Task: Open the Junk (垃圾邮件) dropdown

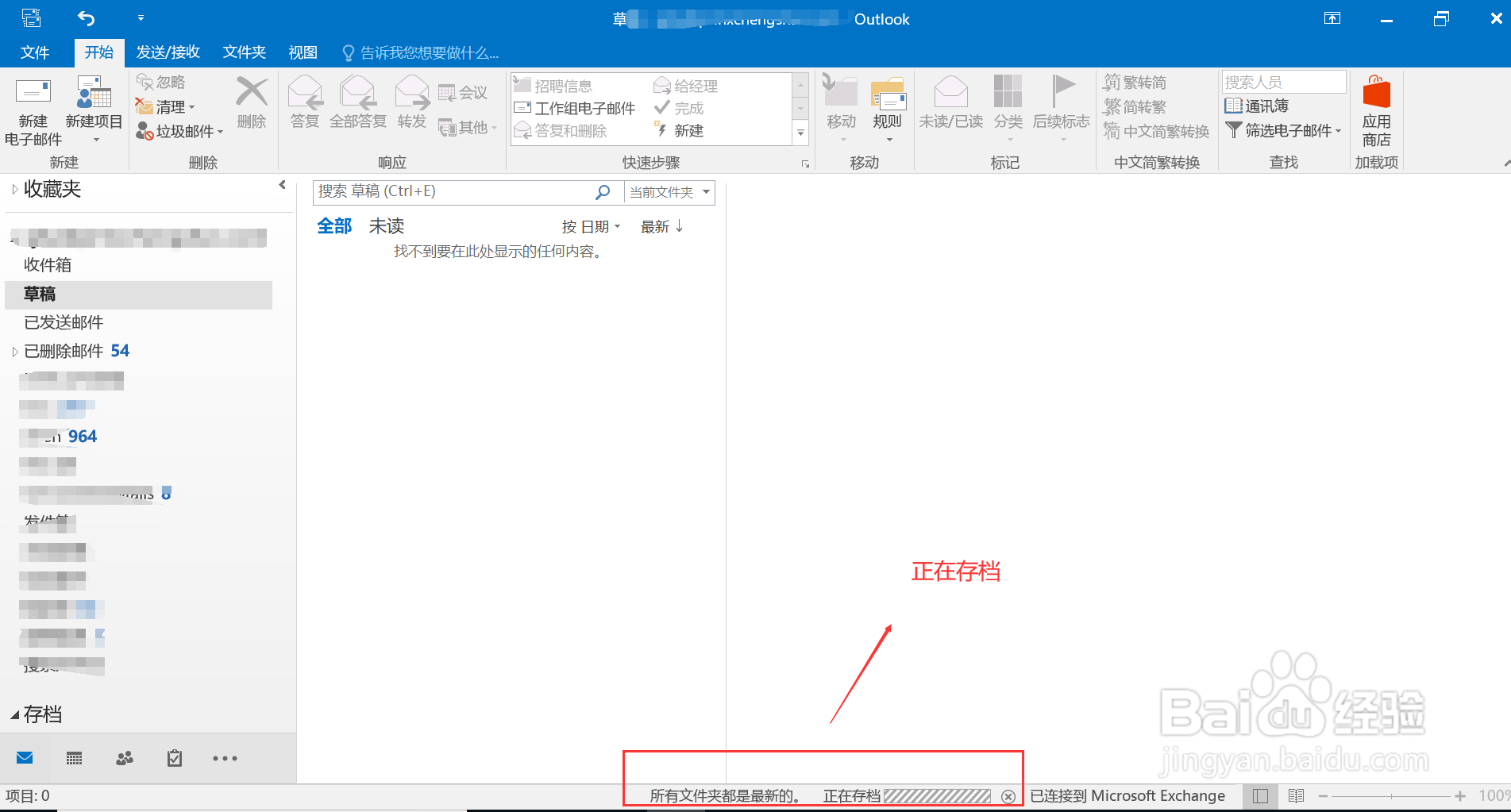Action: point(180,131)
